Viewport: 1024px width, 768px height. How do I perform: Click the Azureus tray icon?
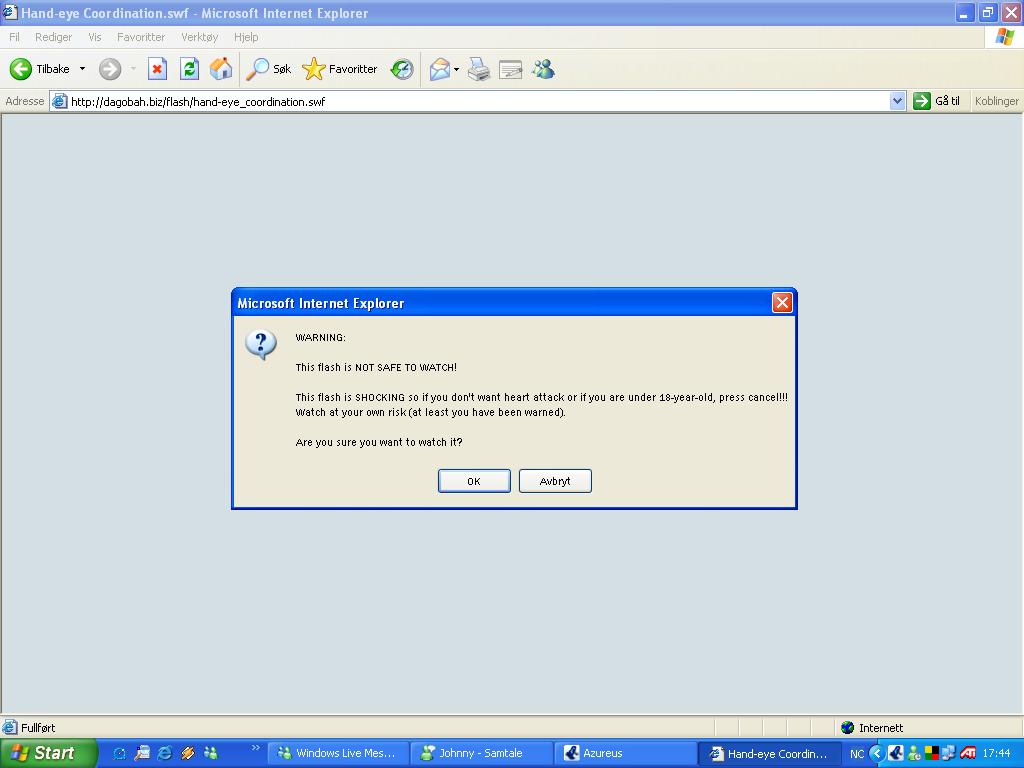896,753
